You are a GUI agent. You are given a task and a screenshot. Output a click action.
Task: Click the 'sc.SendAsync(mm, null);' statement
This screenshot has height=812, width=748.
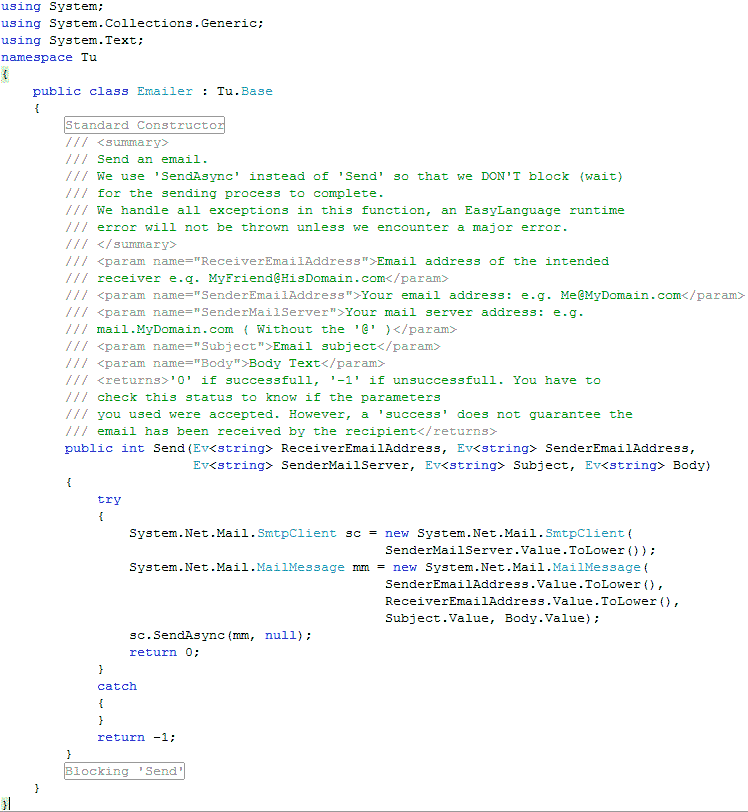pos(220,635)
